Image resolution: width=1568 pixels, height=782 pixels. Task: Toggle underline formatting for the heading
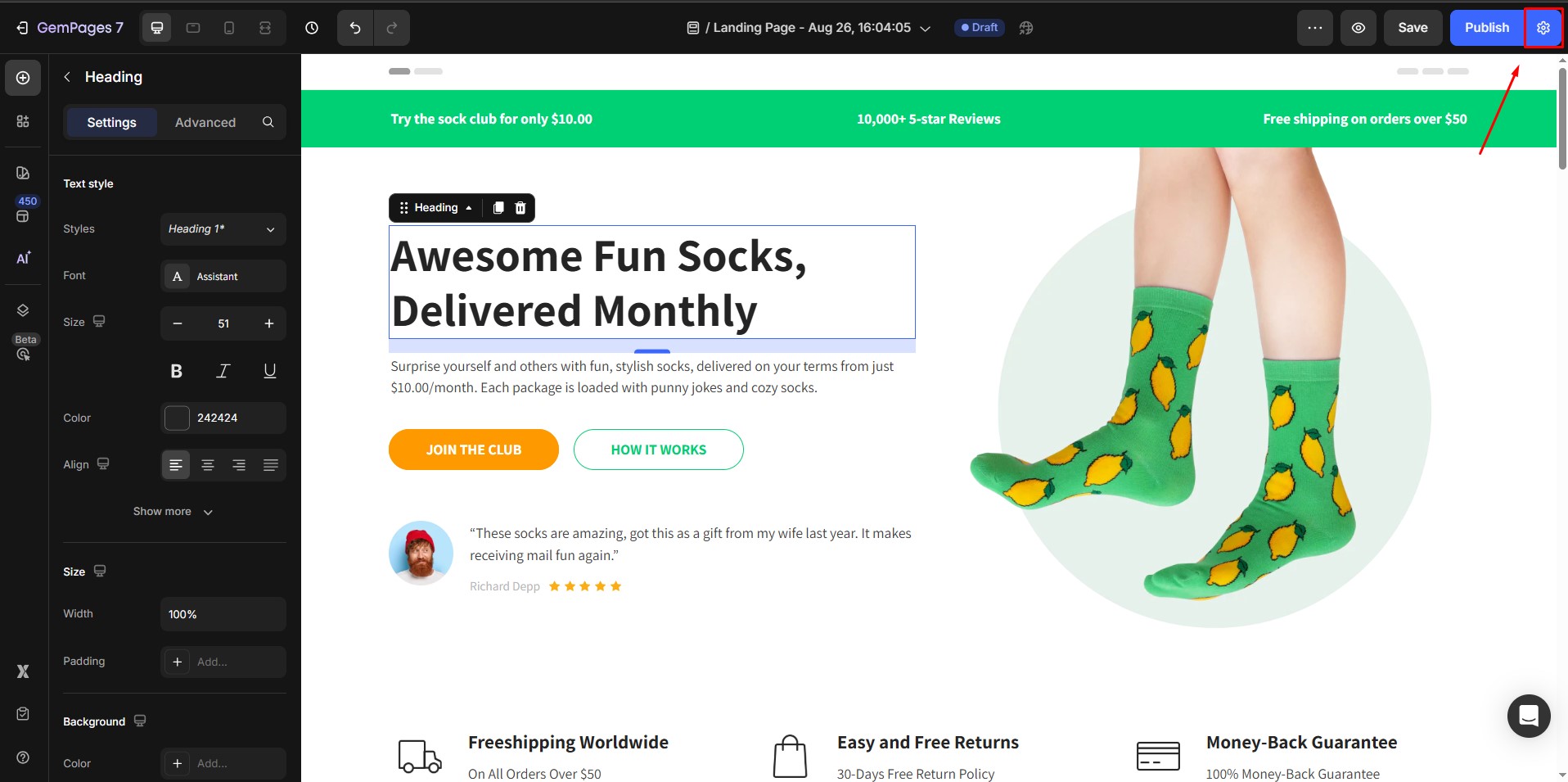tap(268, 370)
